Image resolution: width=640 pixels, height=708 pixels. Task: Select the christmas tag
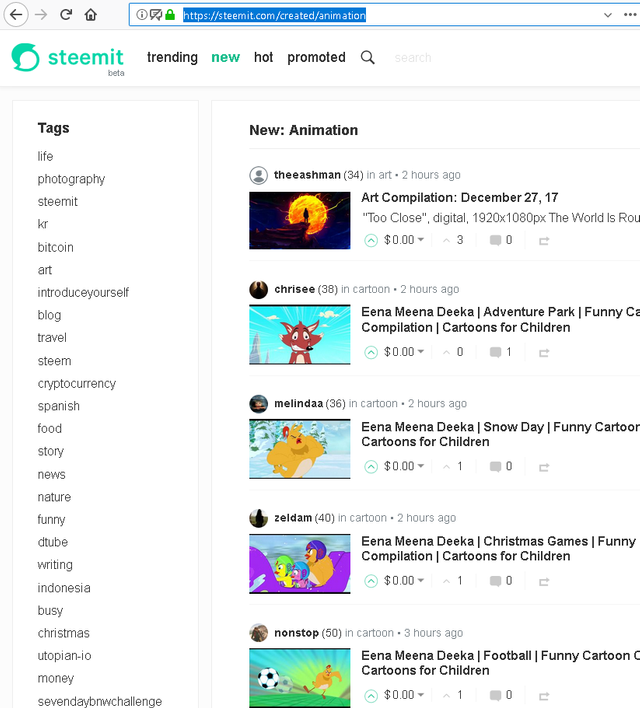pos(63,633)
